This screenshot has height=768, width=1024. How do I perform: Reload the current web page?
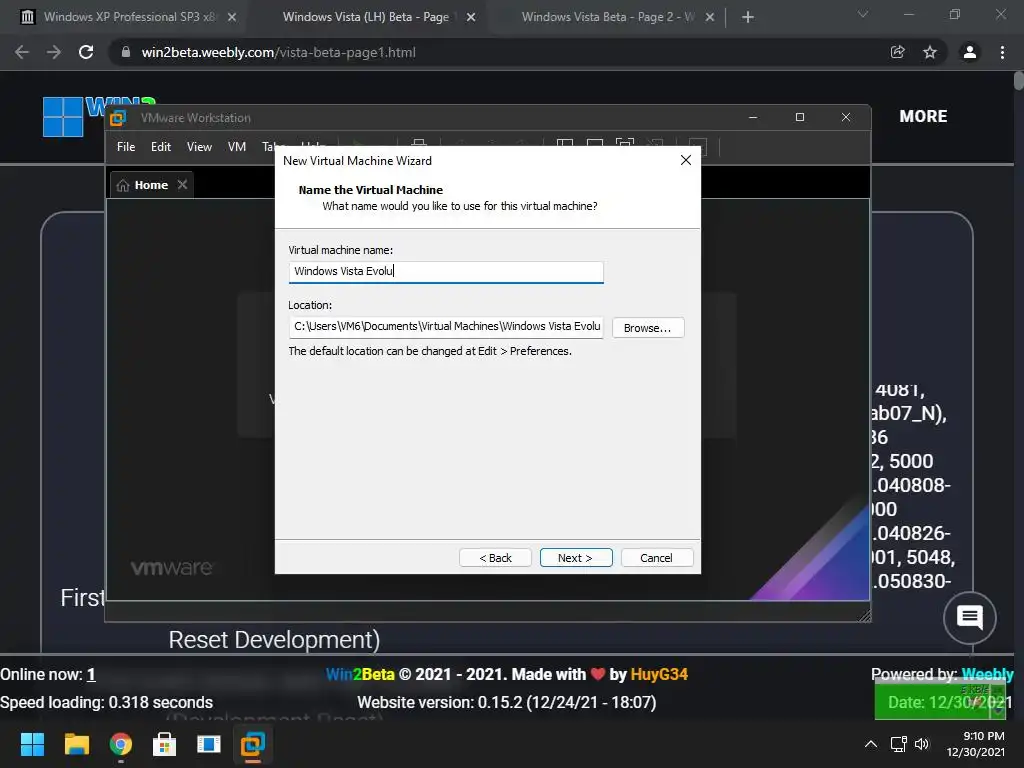click(x=86, y=52)
